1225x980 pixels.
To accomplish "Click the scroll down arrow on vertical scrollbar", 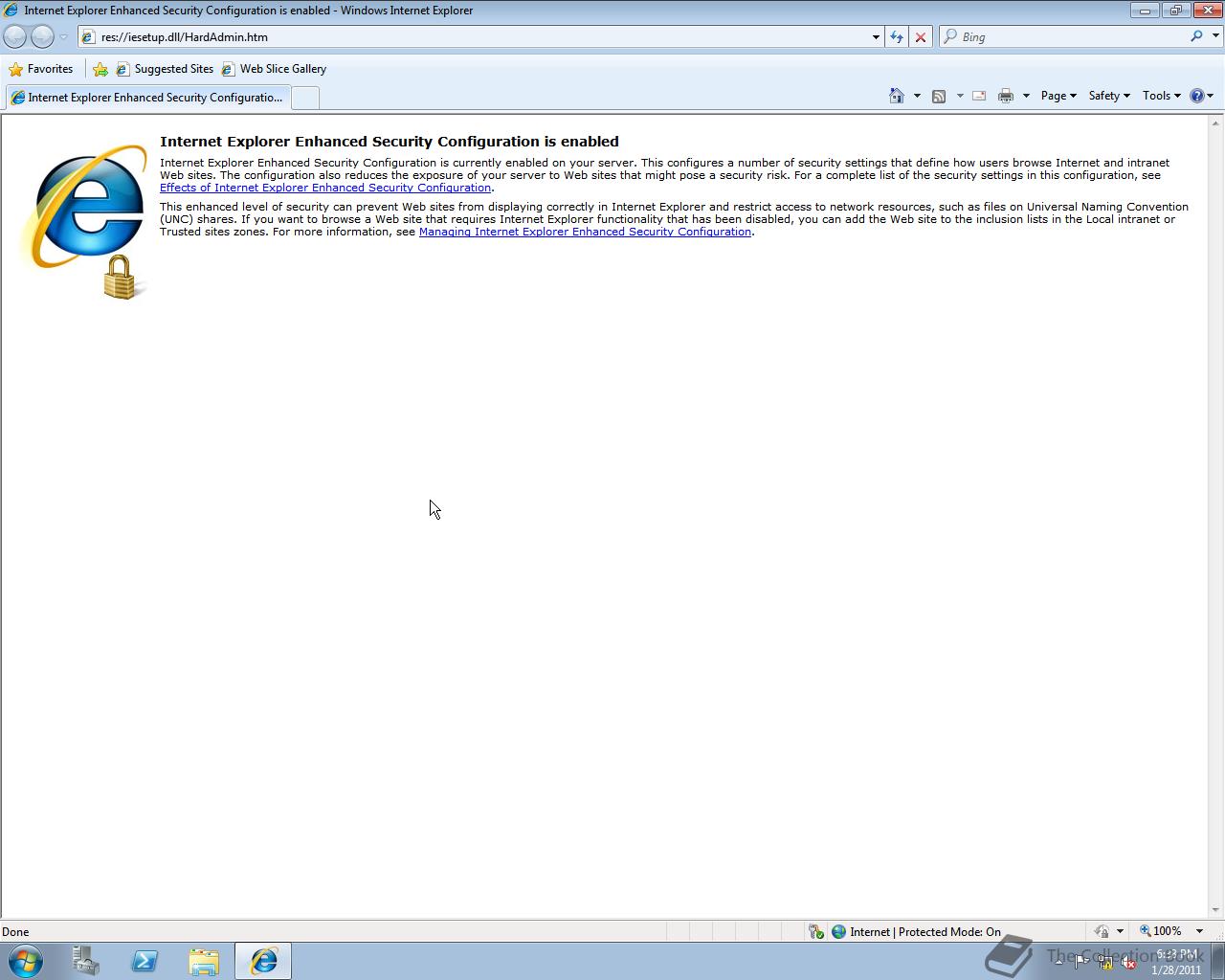I will pyautogui.click(x=1216, y=910).
